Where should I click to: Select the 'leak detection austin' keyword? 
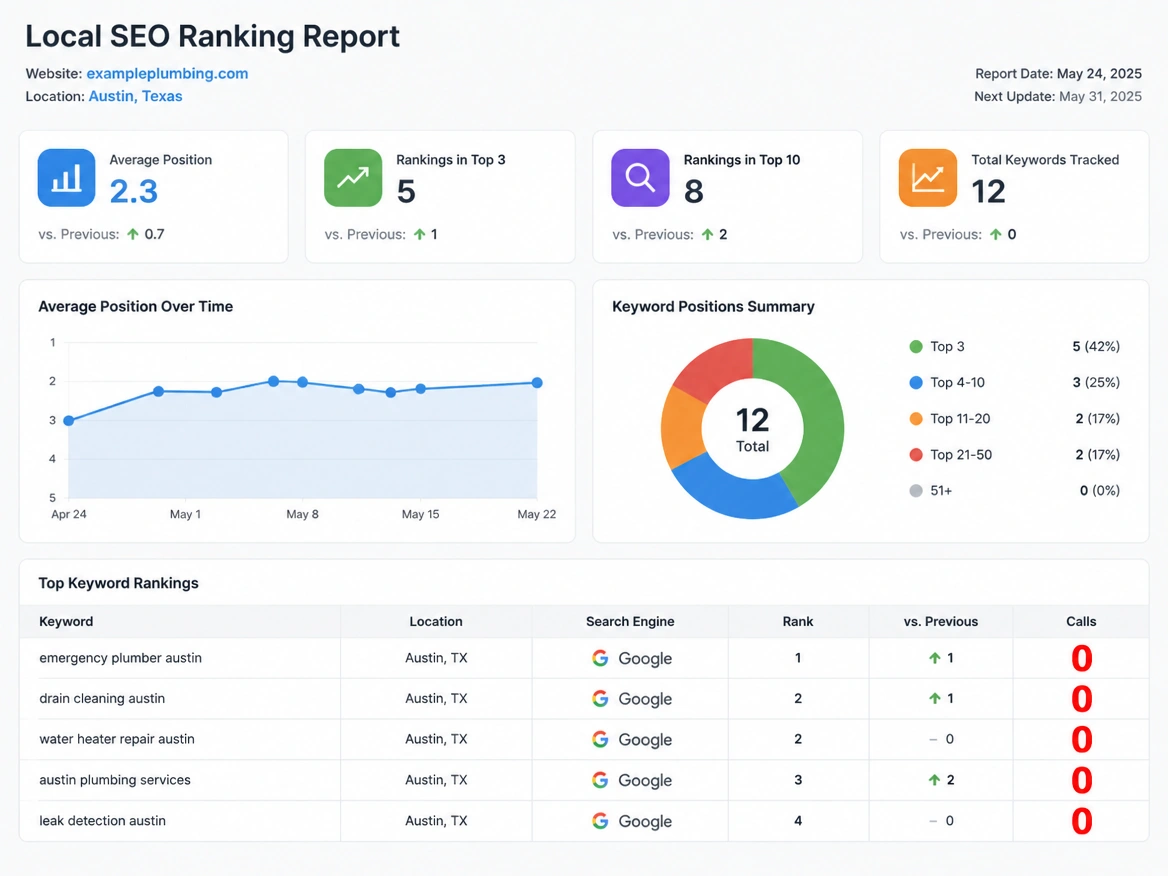[x=103, y=821]
